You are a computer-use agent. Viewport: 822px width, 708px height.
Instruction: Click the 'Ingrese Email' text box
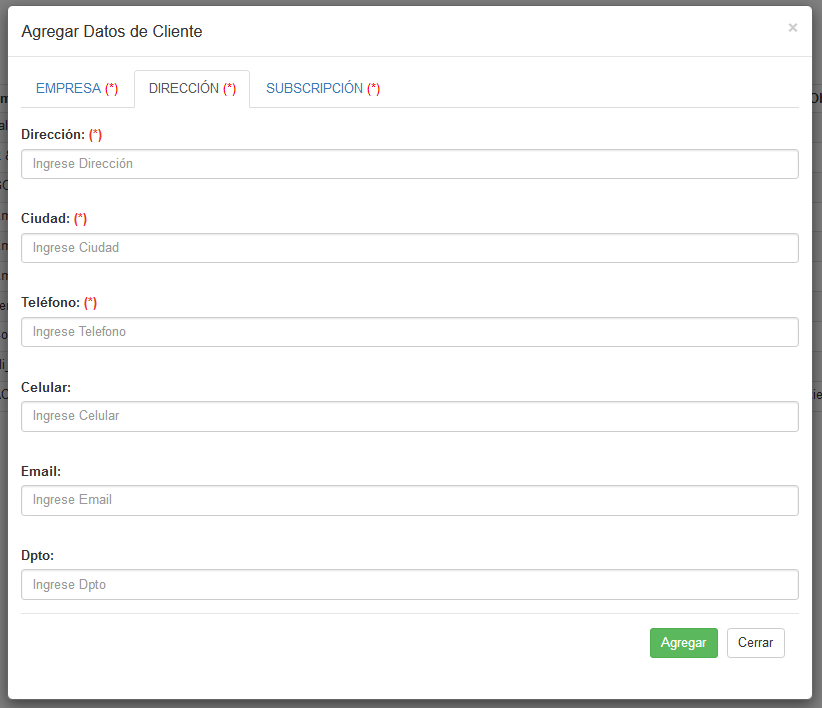click(x=409, y=500)
